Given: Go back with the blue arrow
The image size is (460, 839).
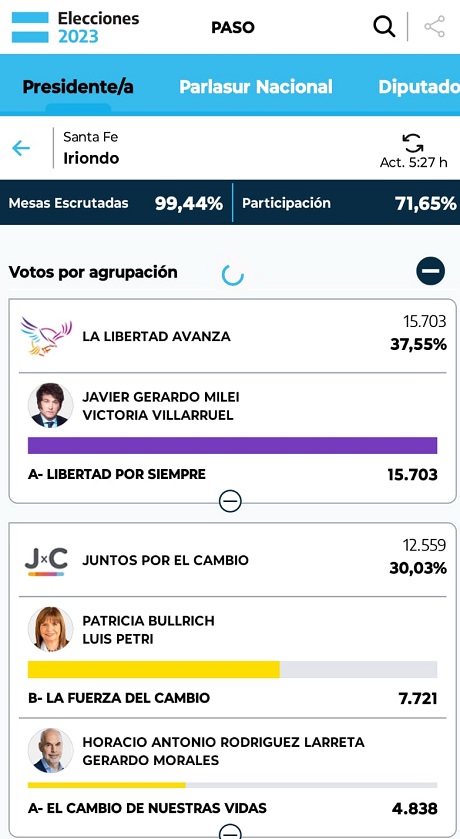Looking at the screenshot, I should 21,148.
